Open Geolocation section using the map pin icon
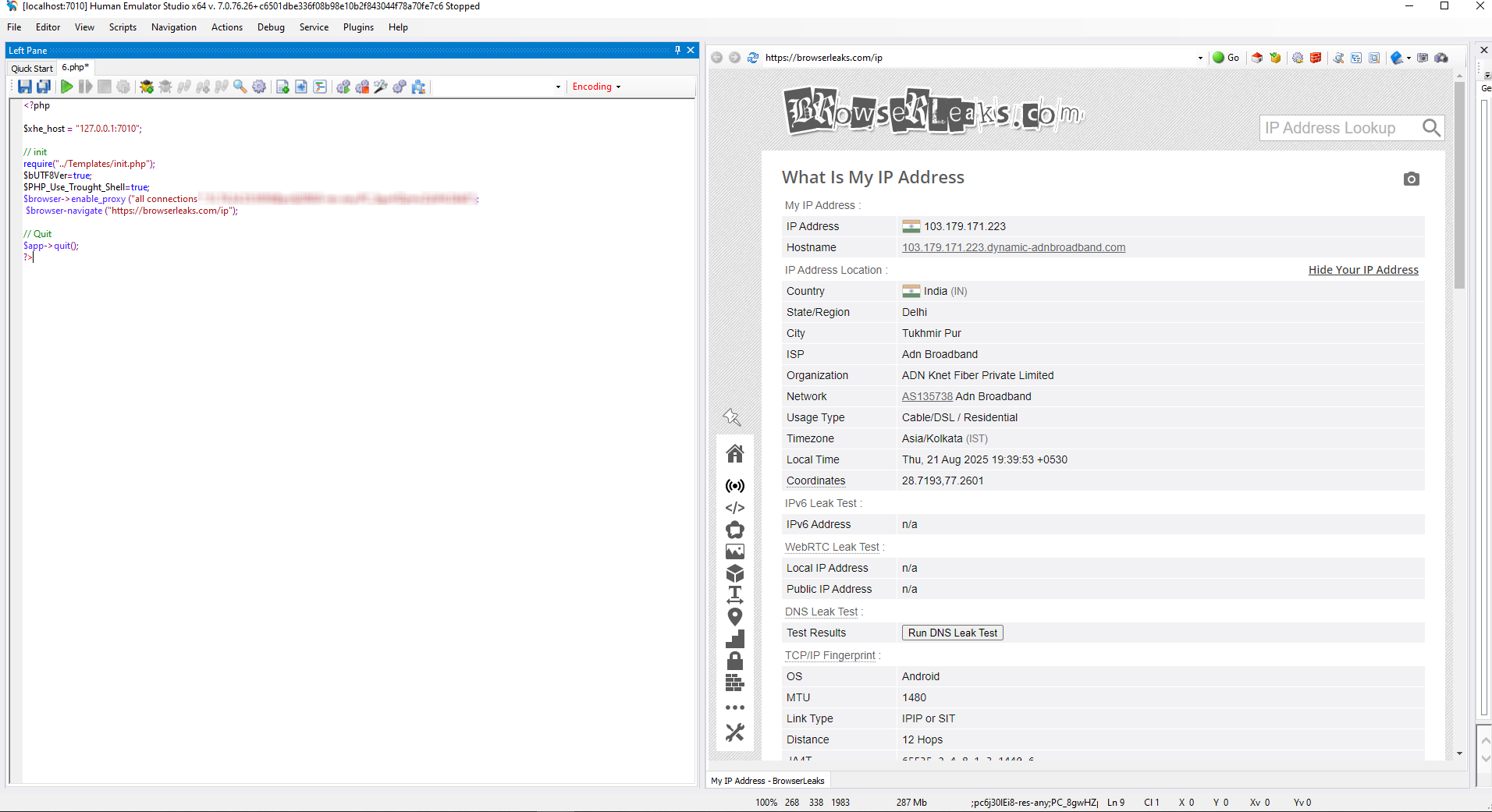1492x812 pixels. (734, 616)
